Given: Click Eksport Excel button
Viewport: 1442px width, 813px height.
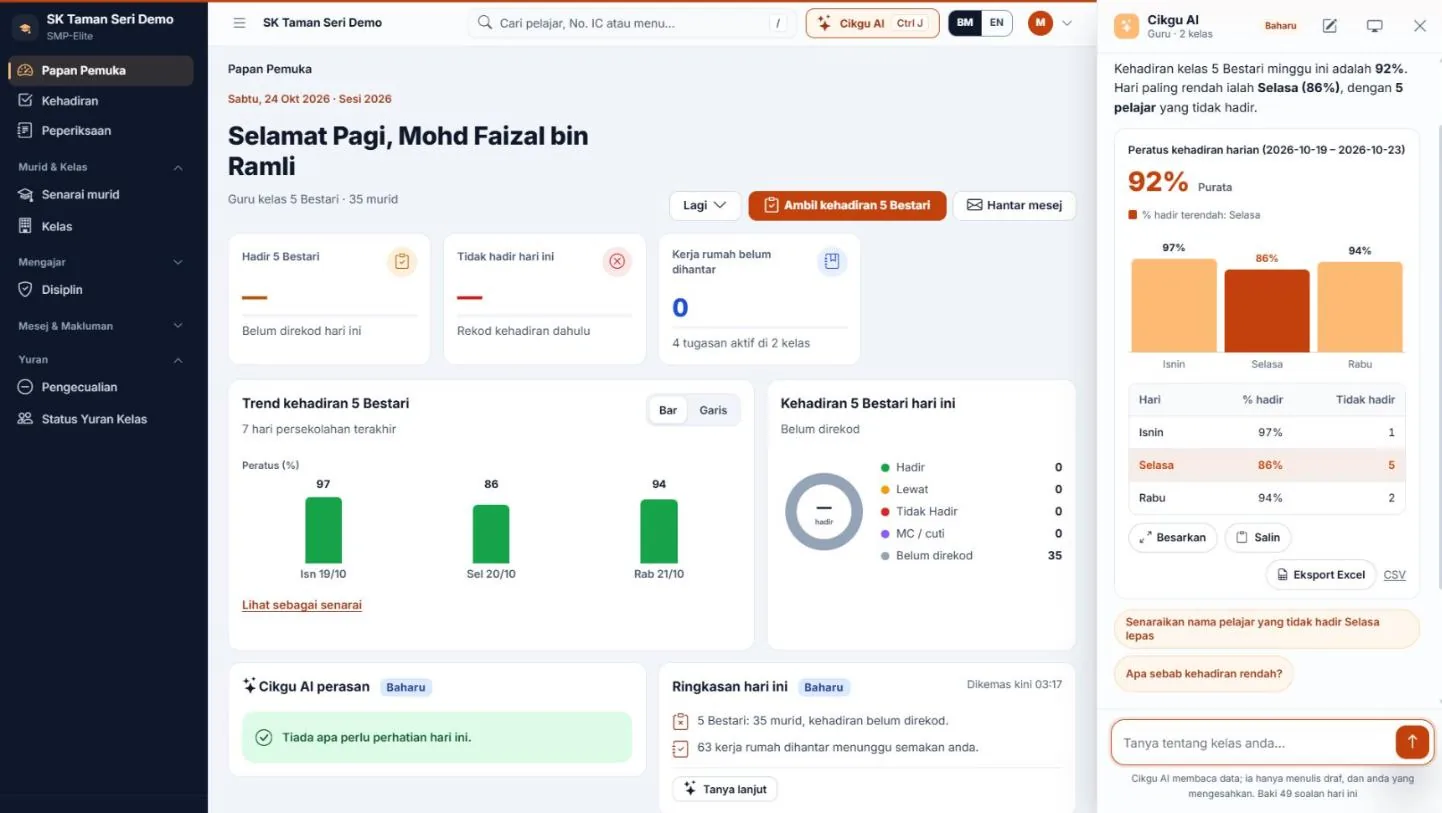Looking at the screenshot, I should coord(1320,575).
